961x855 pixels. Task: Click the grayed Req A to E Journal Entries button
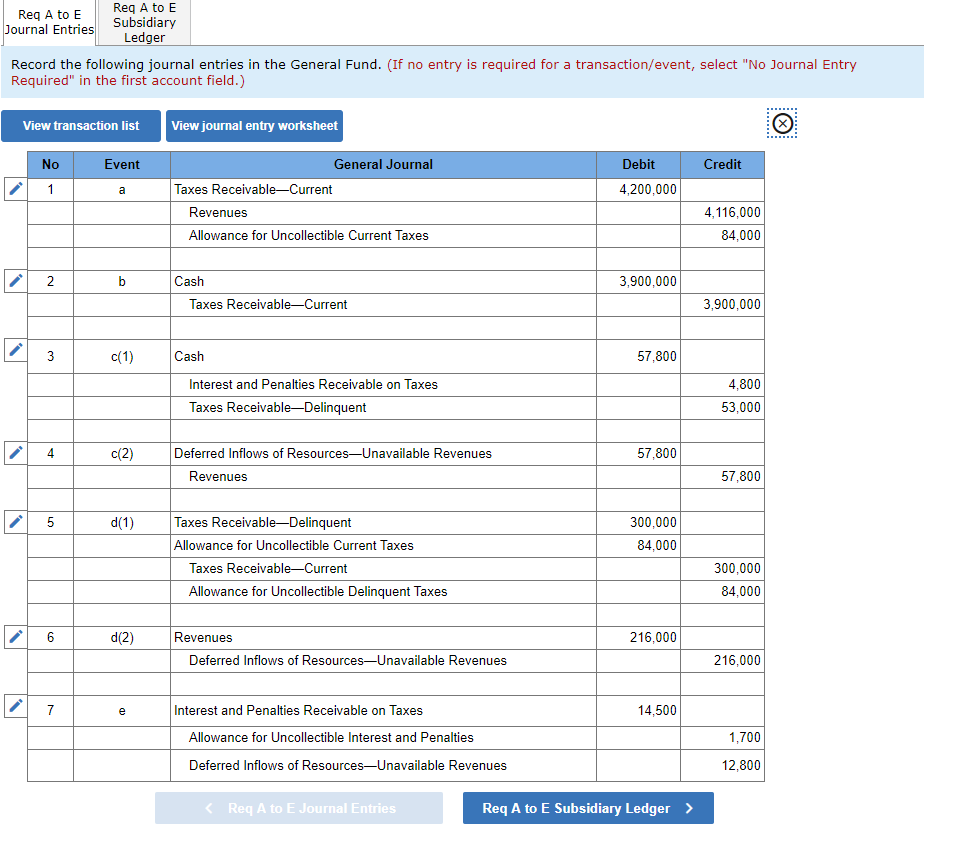298,807
